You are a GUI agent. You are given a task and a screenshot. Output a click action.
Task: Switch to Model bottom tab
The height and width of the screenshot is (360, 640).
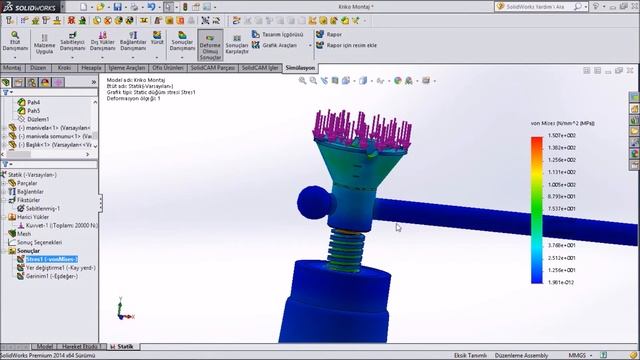coord(44,347)
